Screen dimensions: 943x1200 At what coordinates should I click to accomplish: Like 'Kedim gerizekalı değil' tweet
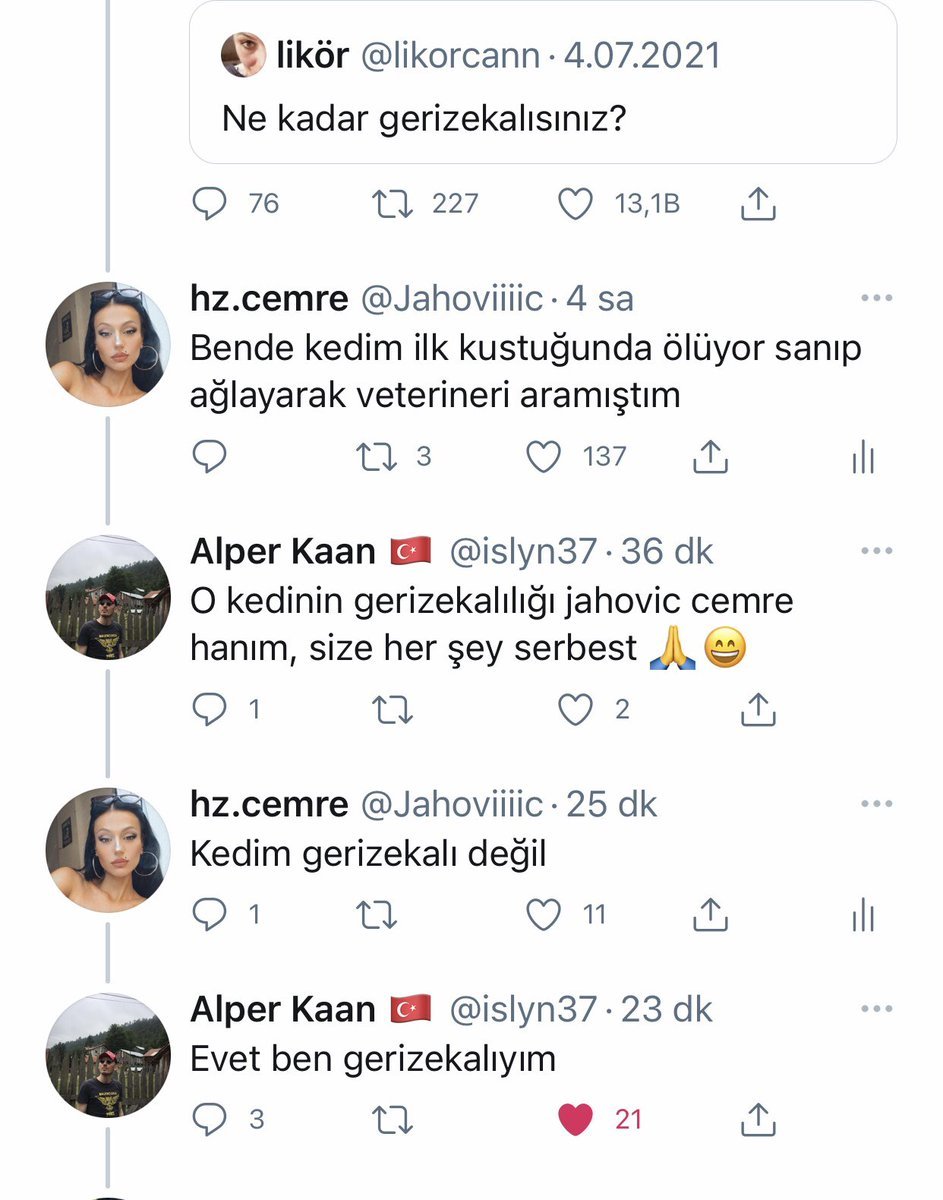[544, 914]
